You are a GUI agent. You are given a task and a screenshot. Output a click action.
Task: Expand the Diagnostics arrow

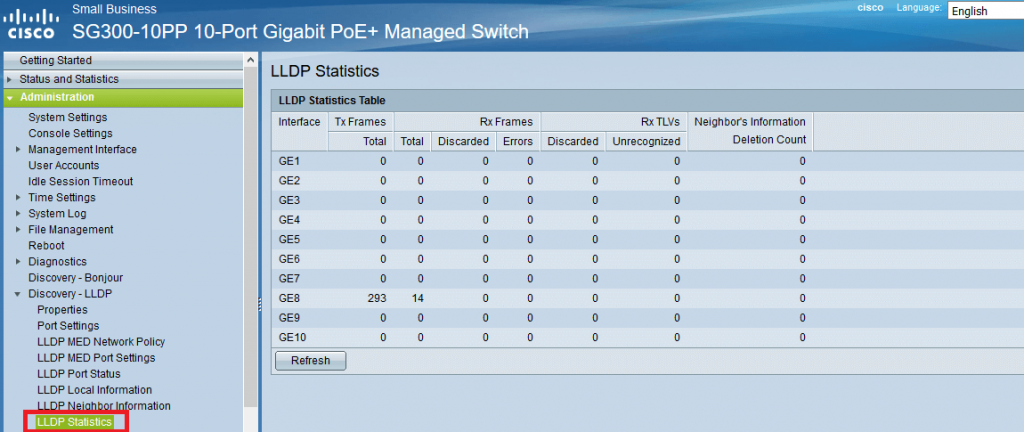click(18, 262)
